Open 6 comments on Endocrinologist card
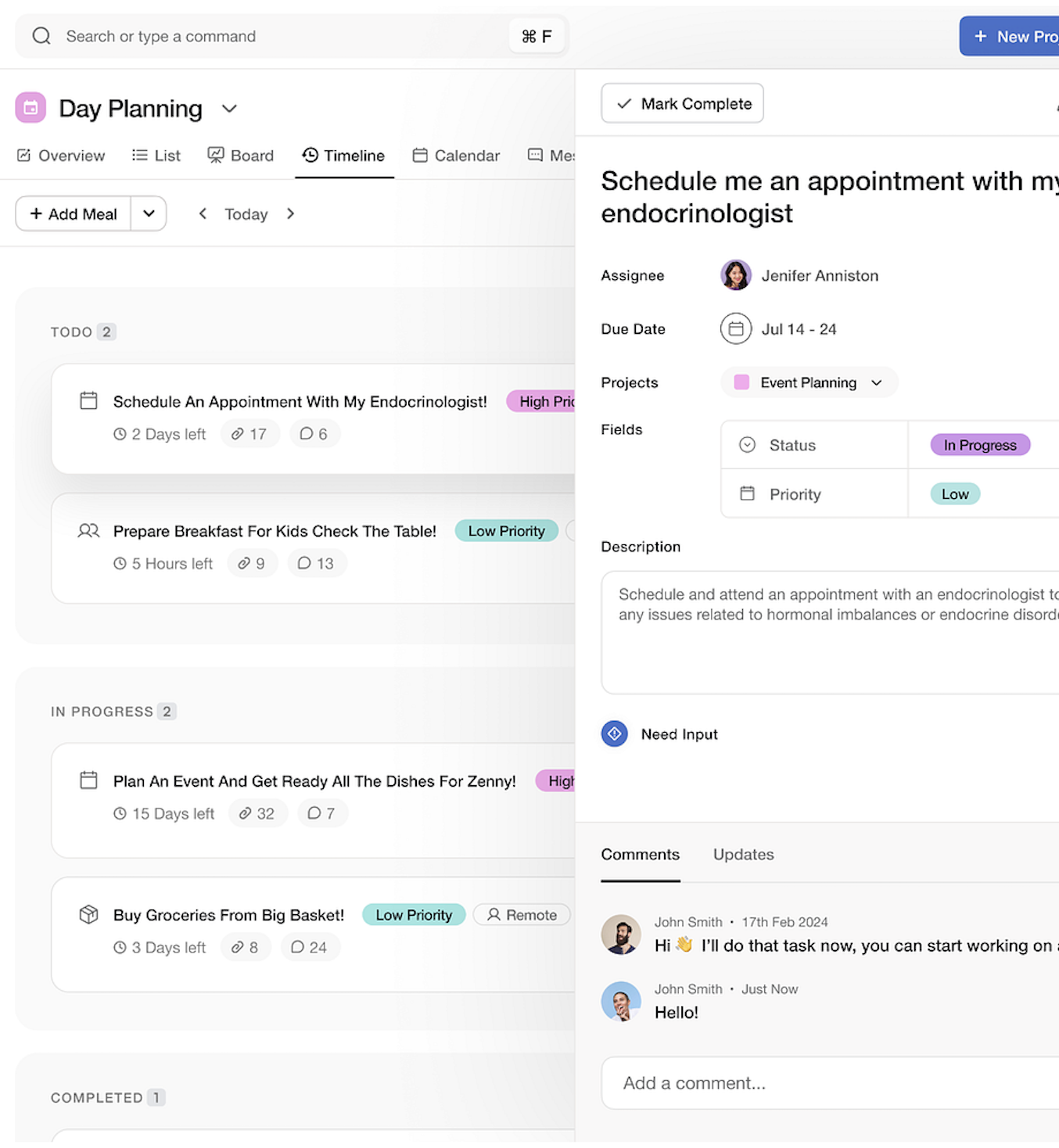 click(314, 434)
